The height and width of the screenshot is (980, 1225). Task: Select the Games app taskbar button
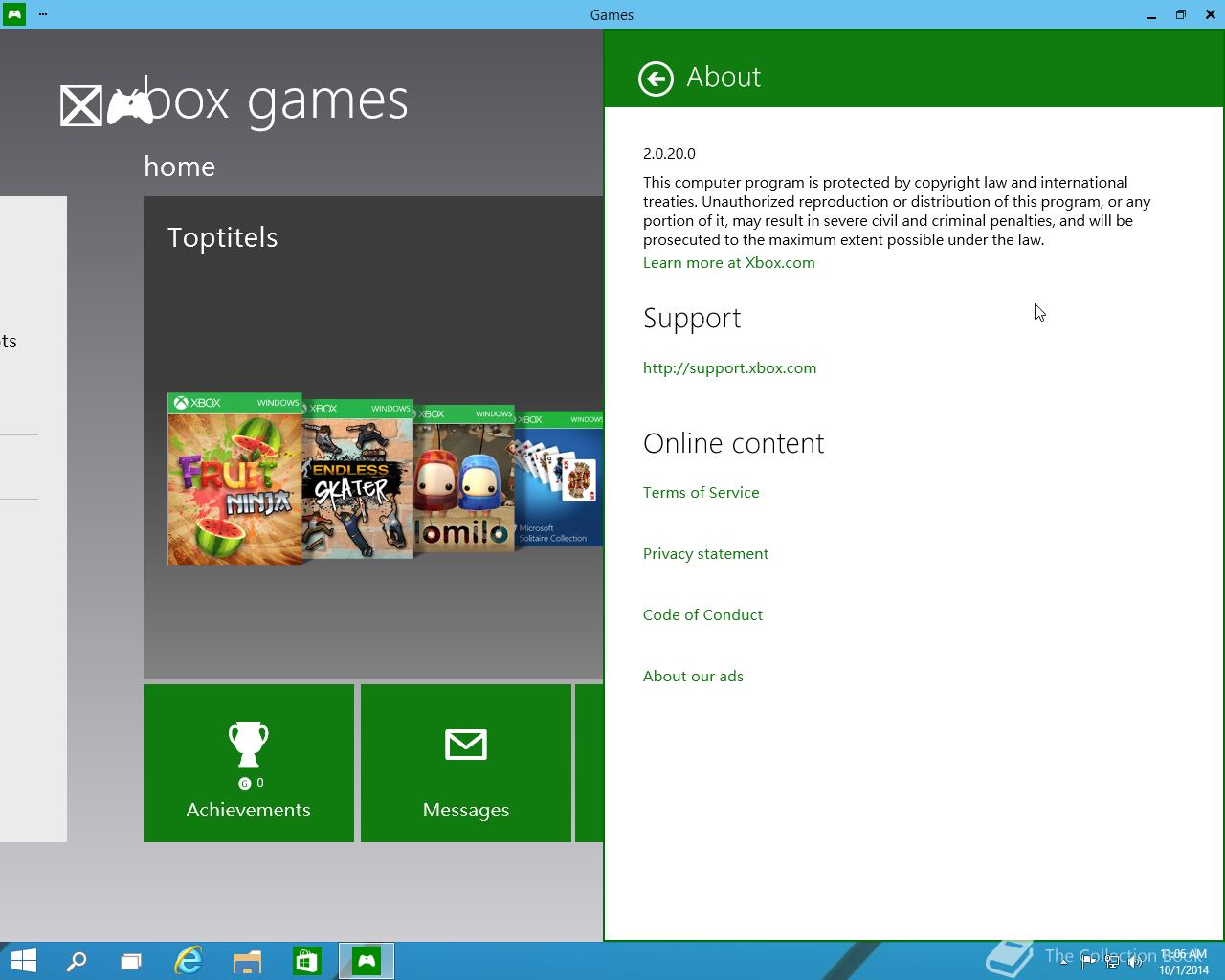click(367, 961)
